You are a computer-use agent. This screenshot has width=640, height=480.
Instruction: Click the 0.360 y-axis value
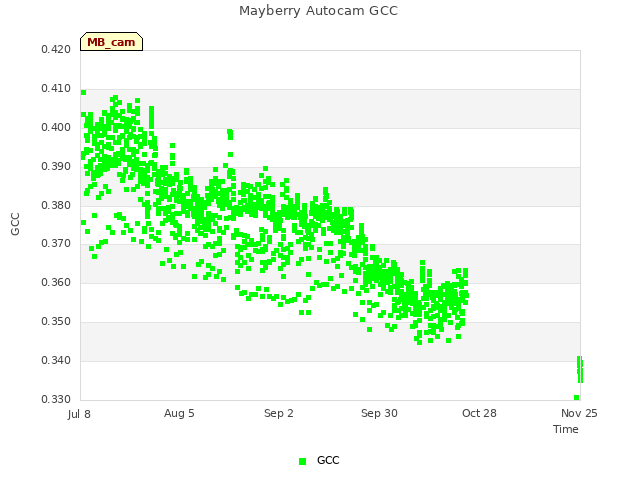56,282
